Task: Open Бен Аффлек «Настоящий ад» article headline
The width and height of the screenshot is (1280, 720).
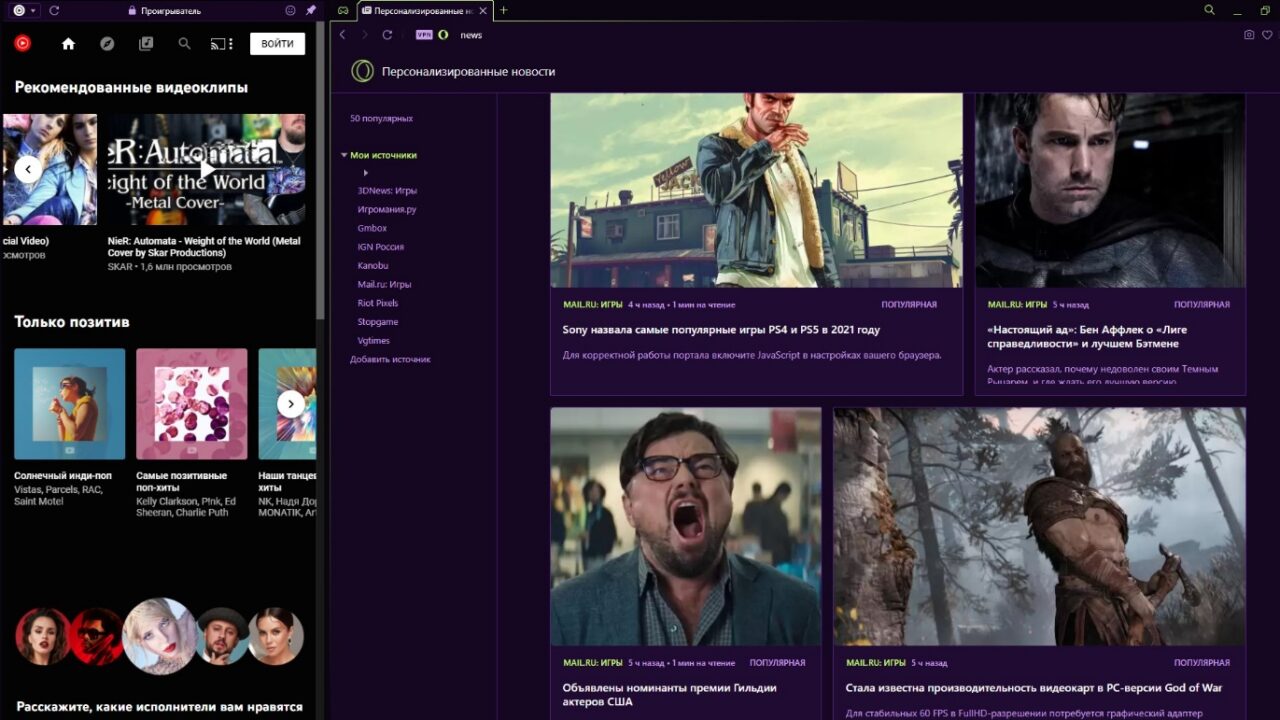Action: [1087, 337]
